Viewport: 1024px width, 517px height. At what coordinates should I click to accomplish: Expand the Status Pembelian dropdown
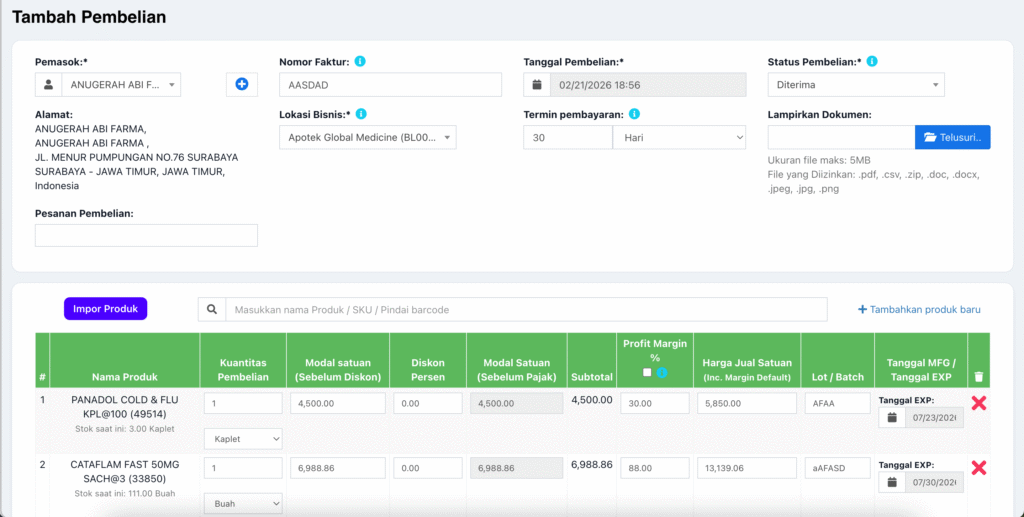[x=855, y=85]
